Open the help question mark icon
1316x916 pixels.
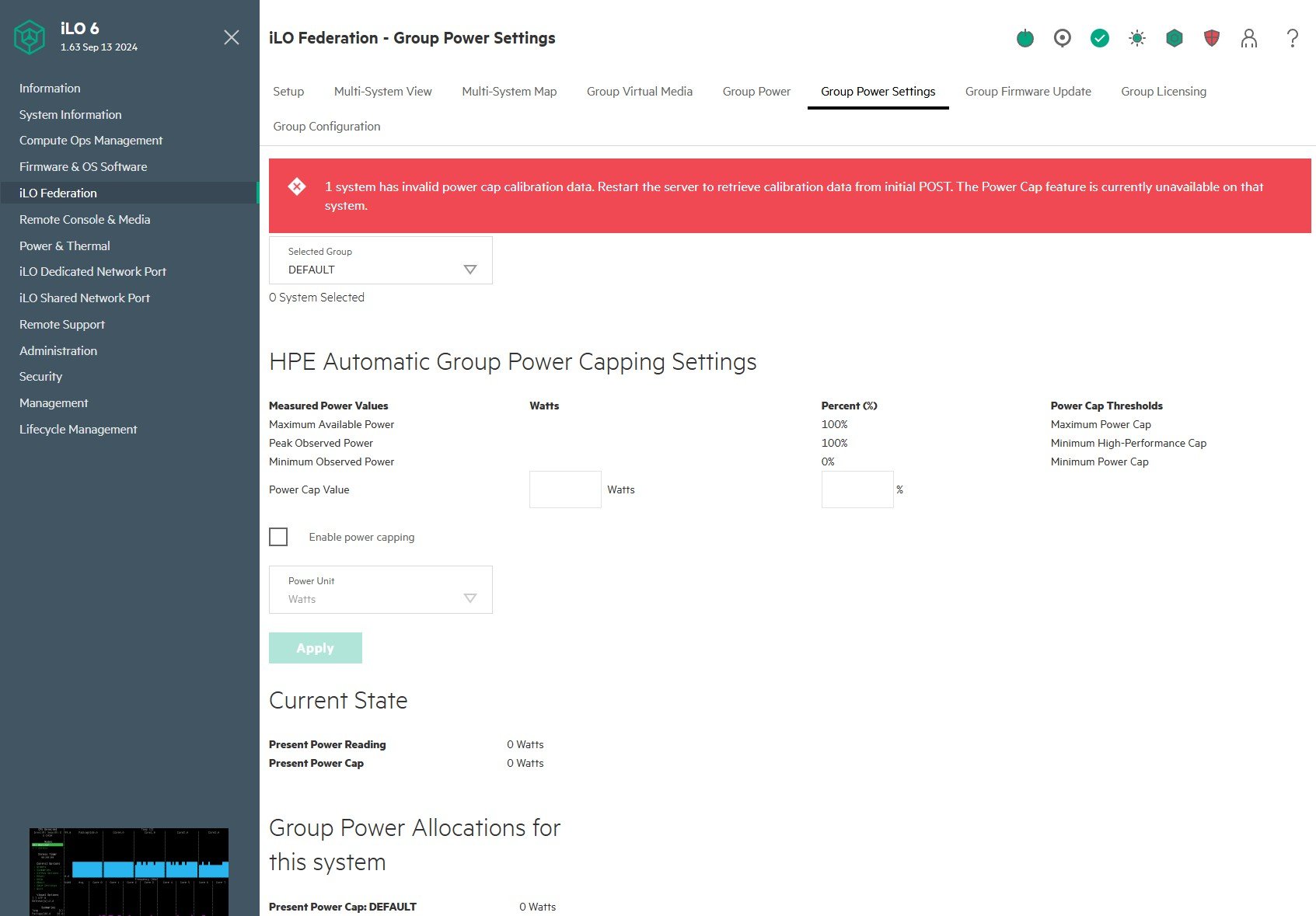pos(1292,38)
